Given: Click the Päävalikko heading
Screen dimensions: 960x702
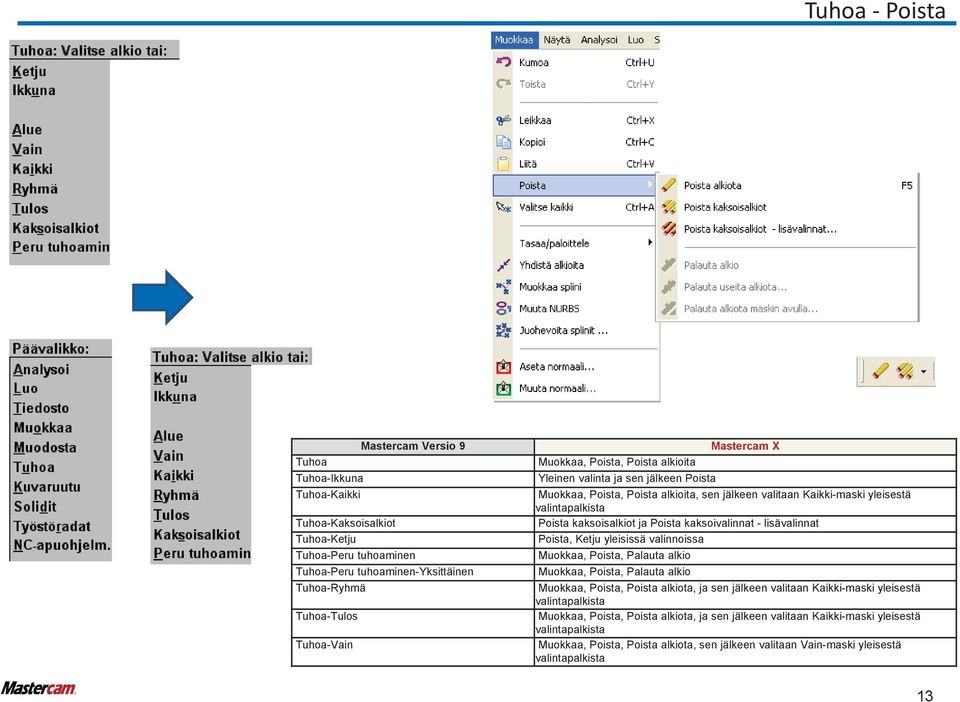Looking at the screenshot, I should (51, 349).
